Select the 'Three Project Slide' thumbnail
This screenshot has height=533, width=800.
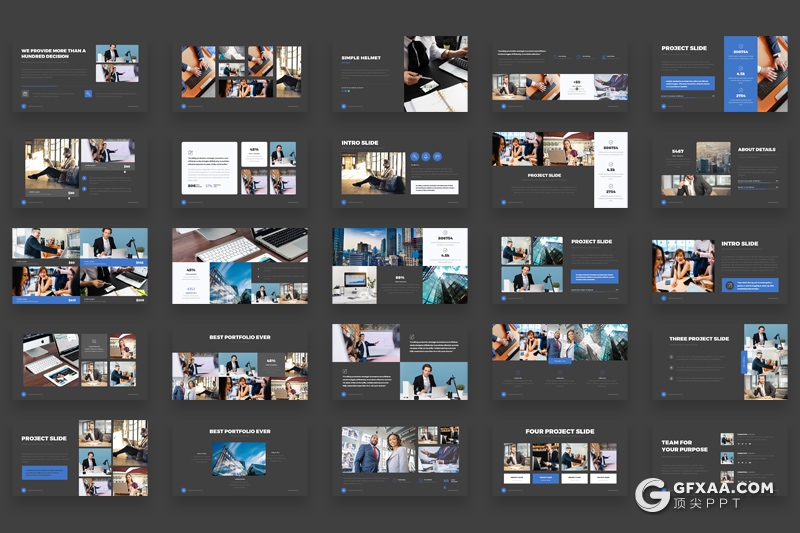pos(720,362)
